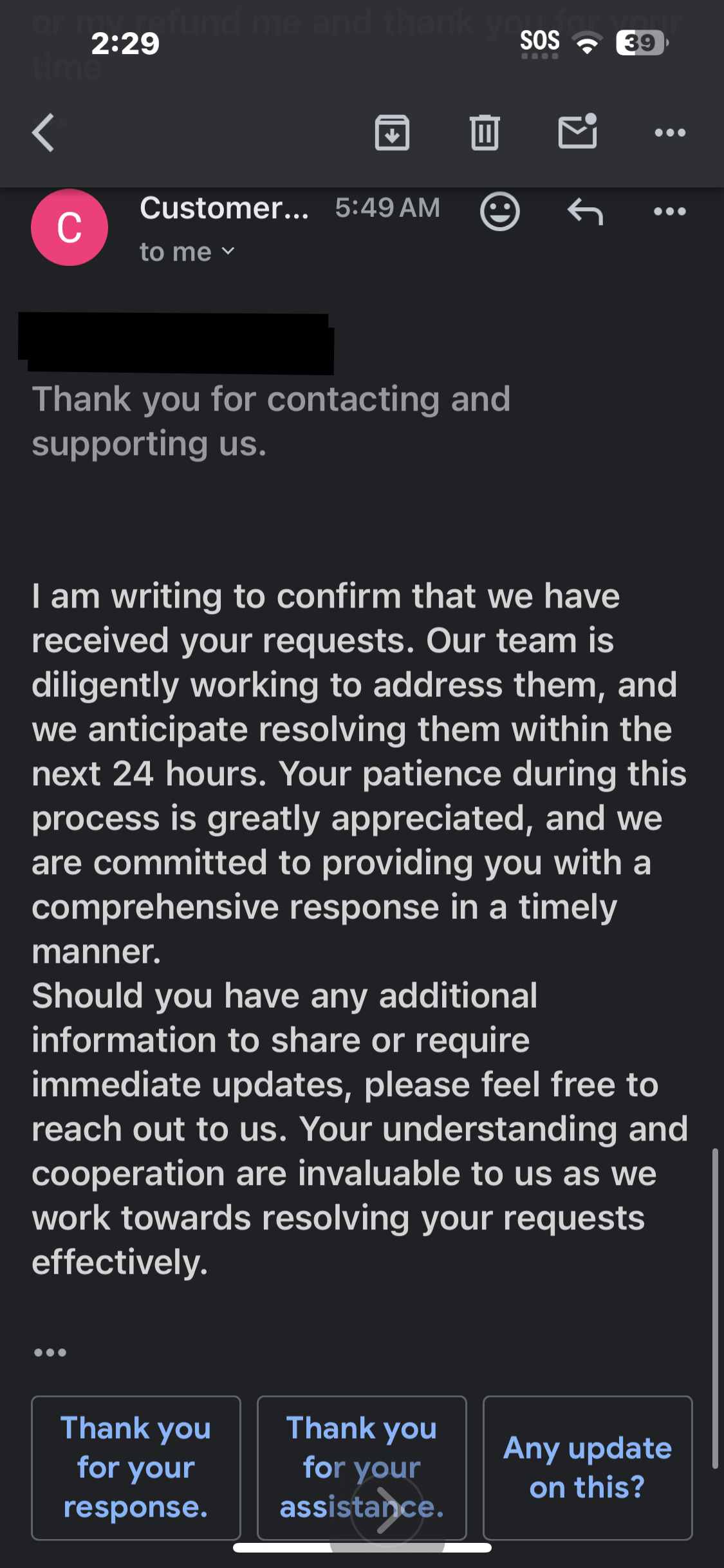Viewport: 724px width, 1568px height.
Task: Mark email as unread
Action: click(577, 131)
